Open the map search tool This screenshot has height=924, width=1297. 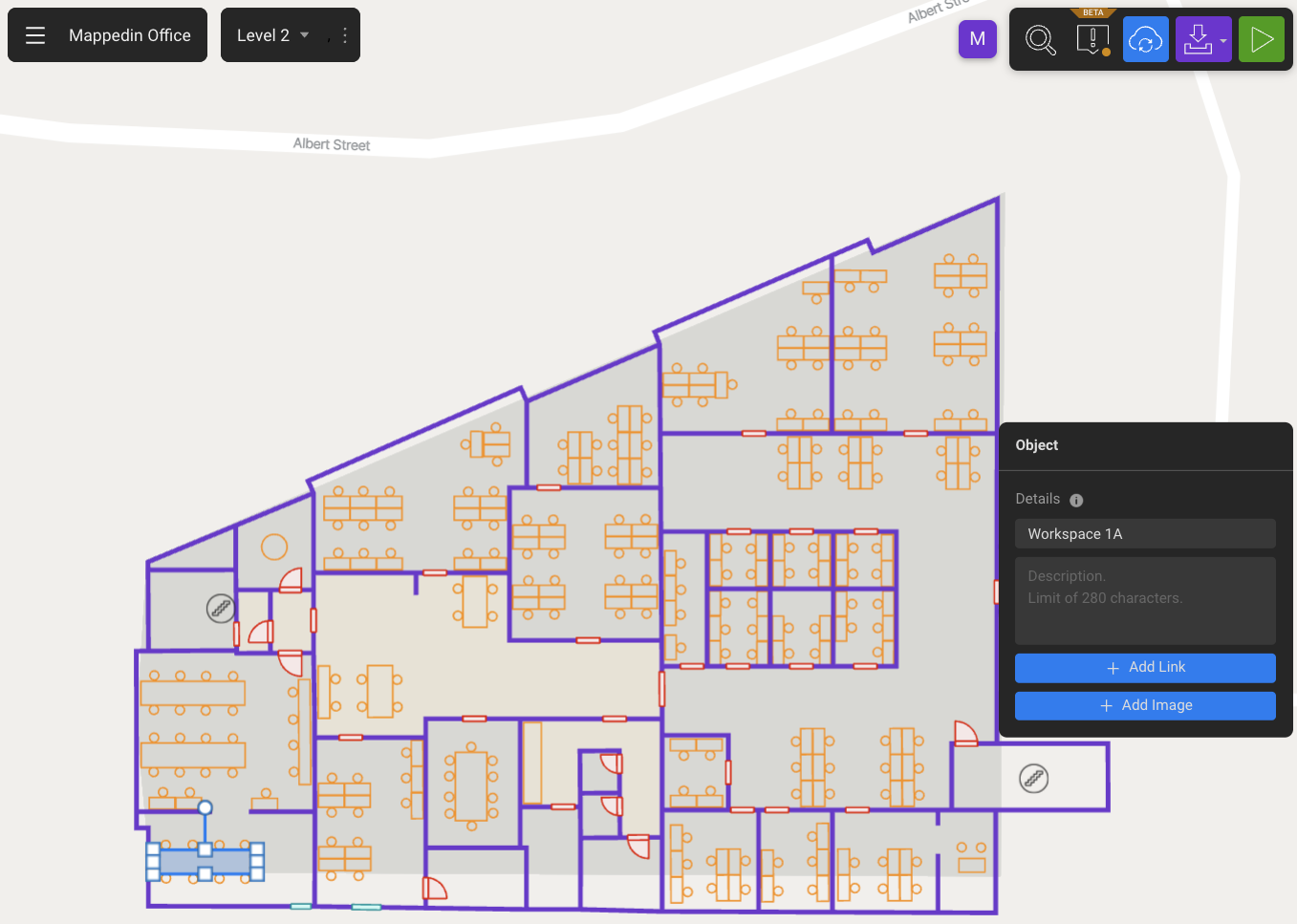[x=1040, y=39]
